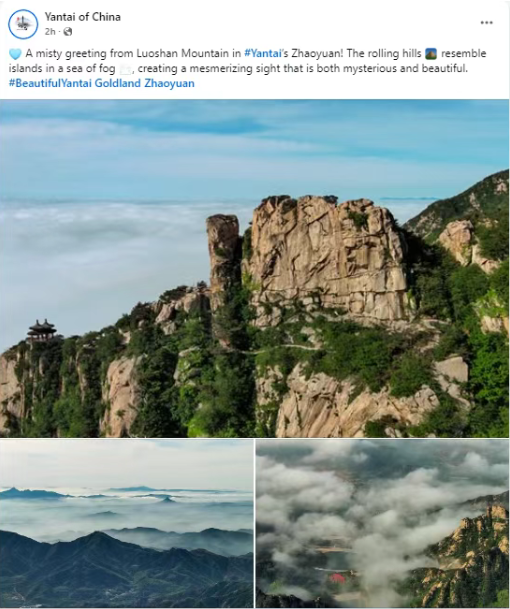Follow the #BeautifulYantai hashtag link
Viewport: 510px width, 609px height.
tap(50, 83)
